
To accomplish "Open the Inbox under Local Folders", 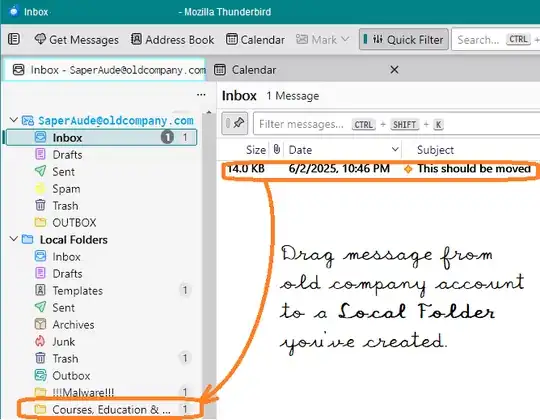I will click(102, 256).
